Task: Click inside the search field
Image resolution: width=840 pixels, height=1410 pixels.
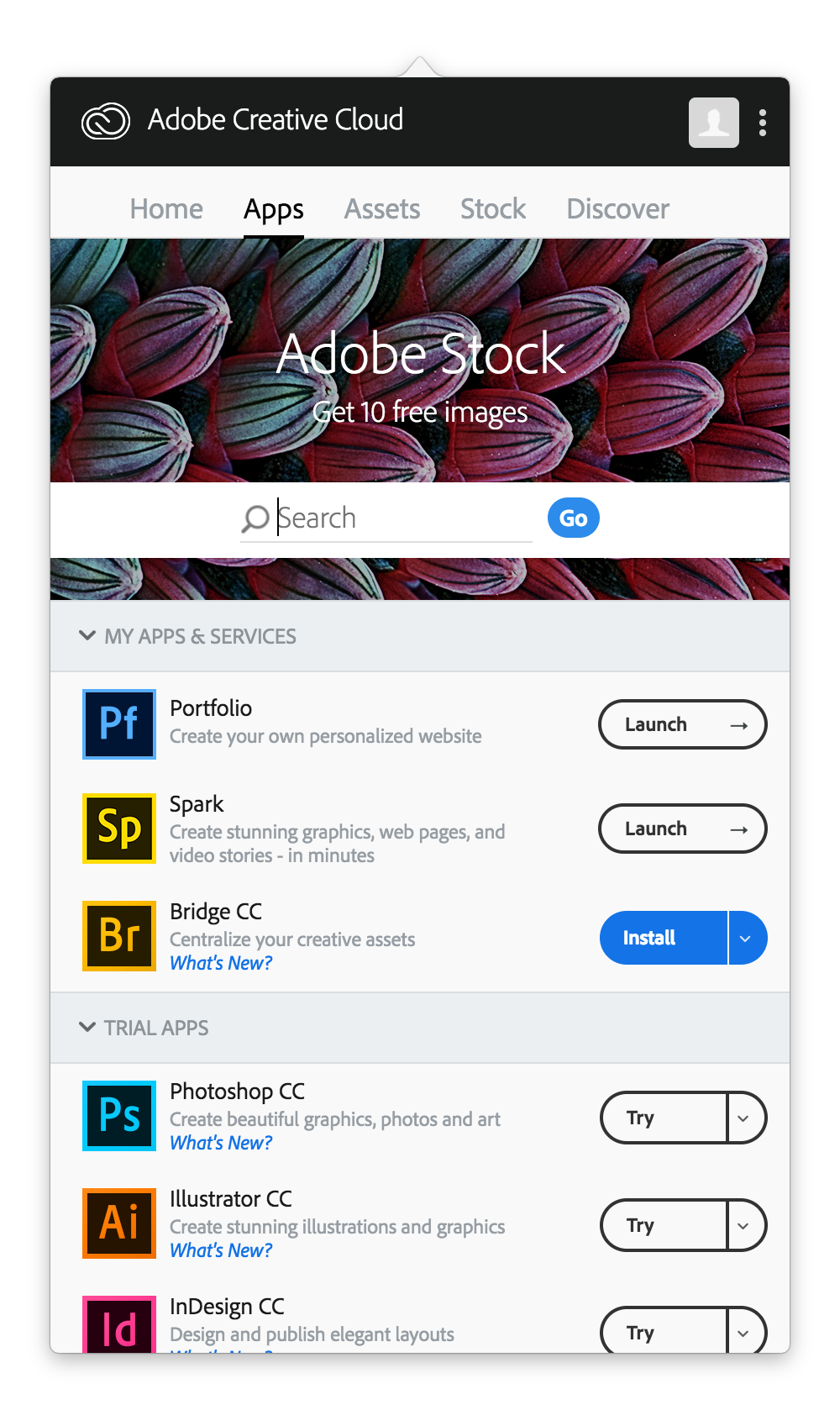Action: [386, 518]
